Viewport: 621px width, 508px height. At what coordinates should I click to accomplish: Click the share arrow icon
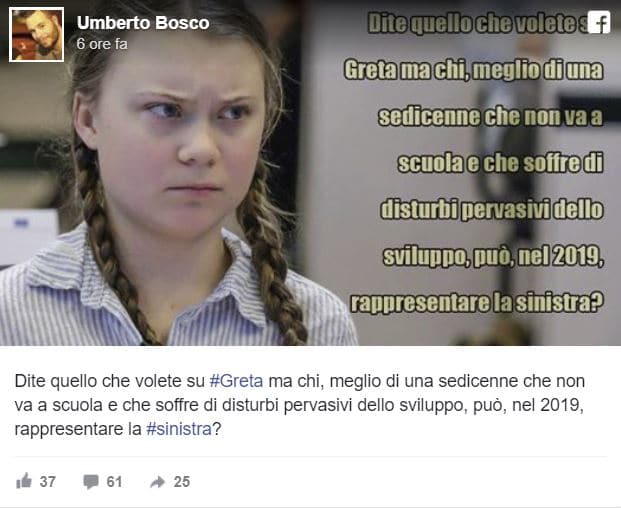point(158,482)
